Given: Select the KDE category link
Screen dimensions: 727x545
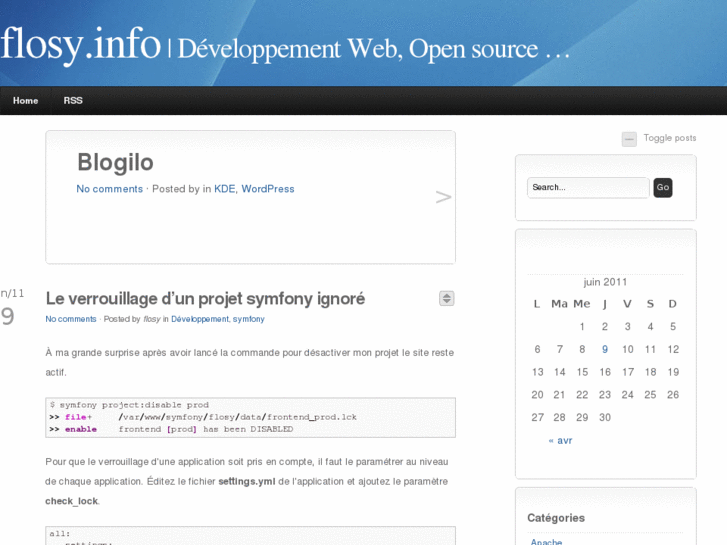Looking at the screenshot, I should click(224, 189).
